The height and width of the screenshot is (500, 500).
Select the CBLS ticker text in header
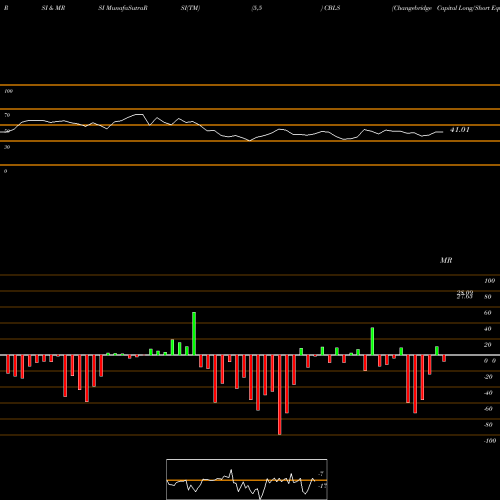(332, 8)
